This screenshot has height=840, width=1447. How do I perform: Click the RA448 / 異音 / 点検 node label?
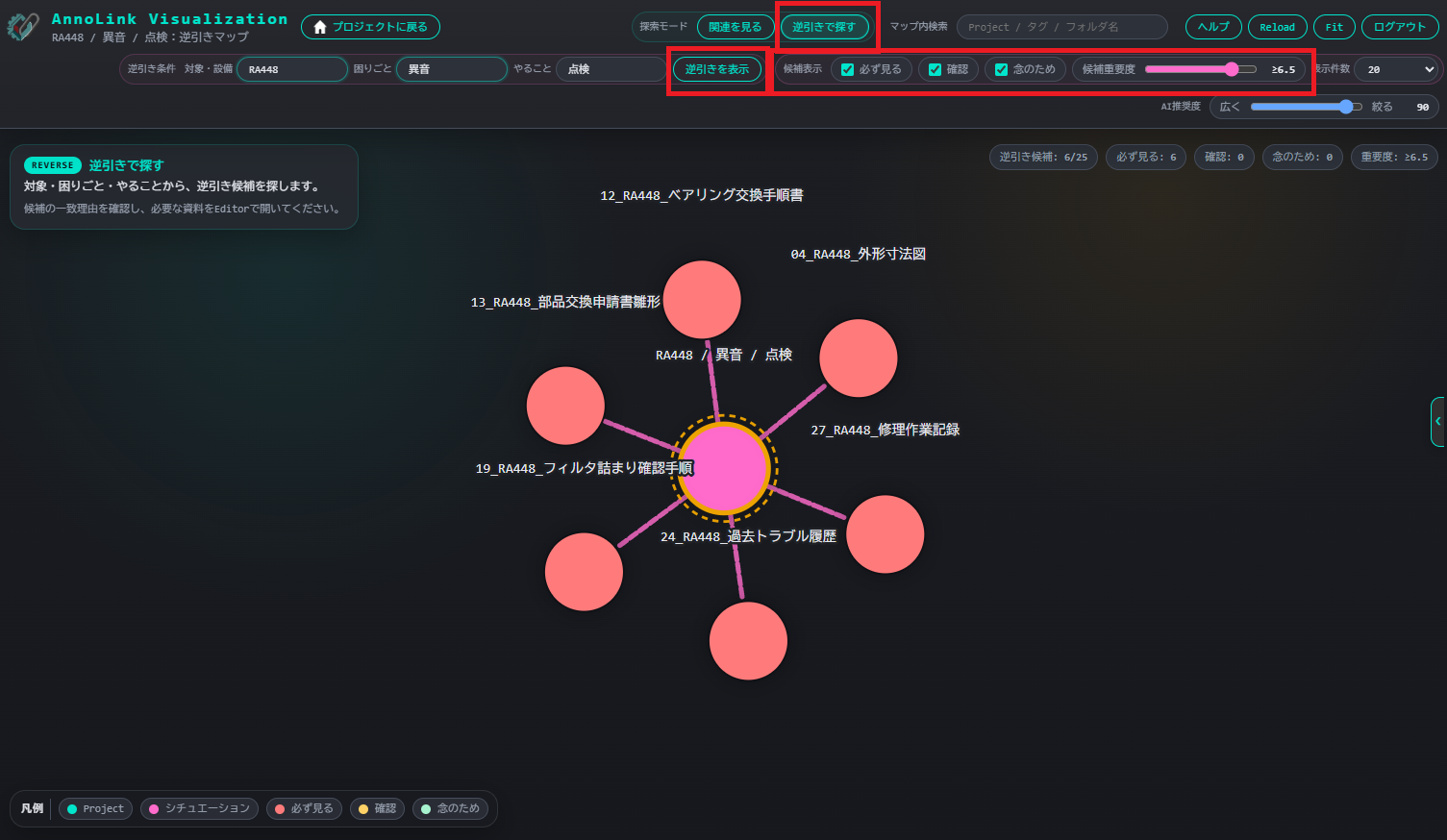[723, 355]
